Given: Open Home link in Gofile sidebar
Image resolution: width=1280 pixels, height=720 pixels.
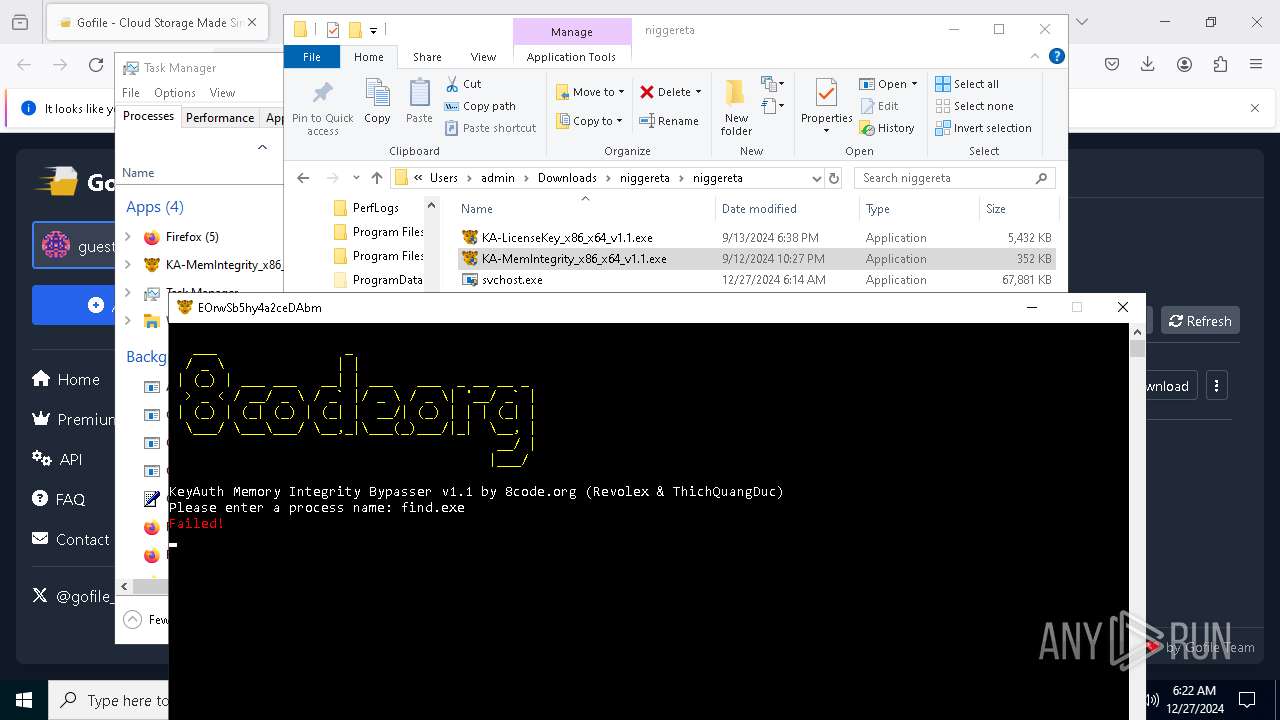Looking at the screenshot, I should pyautogui.click(x=66, y=379).
